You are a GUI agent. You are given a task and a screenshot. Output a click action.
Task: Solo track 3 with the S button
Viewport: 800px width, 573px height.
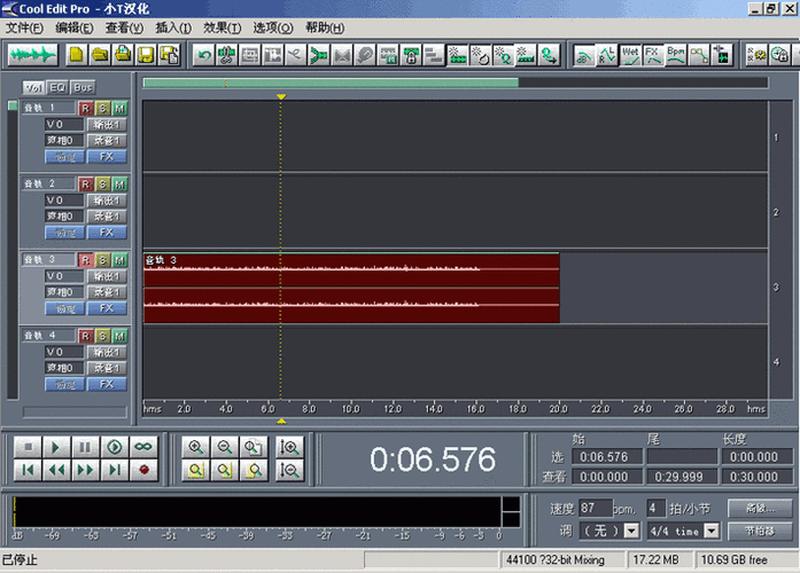pyautogui.click(x=103, y=260)
